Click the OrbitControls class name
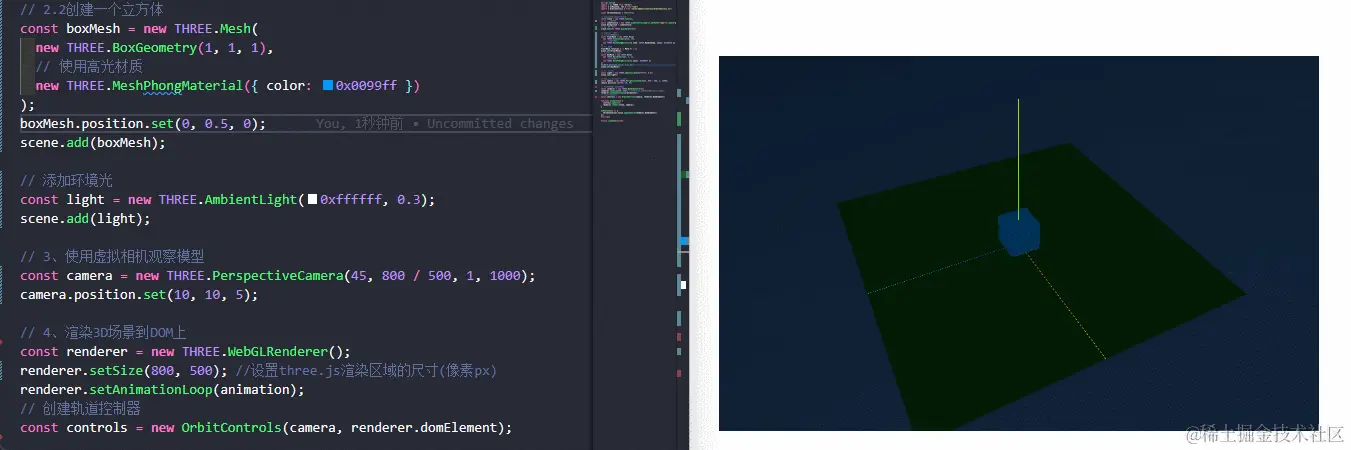This screenshot has width=1351, height=450. pos(230,428)
